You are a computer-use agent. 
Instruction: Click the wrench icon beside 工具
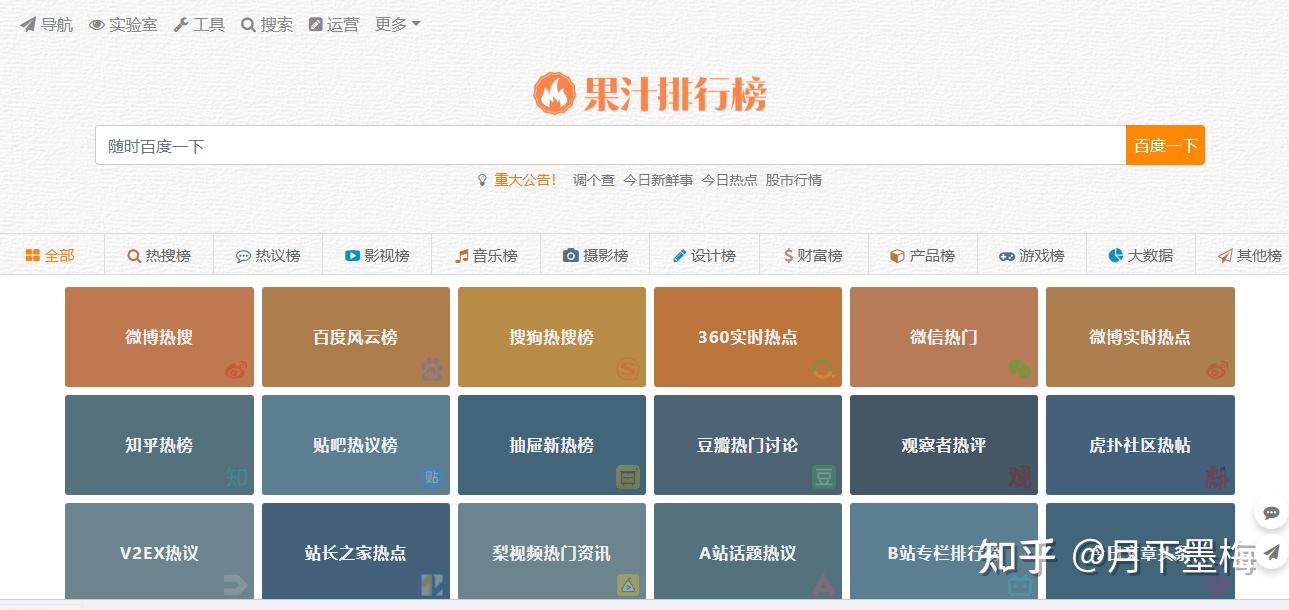coord(181,24)
